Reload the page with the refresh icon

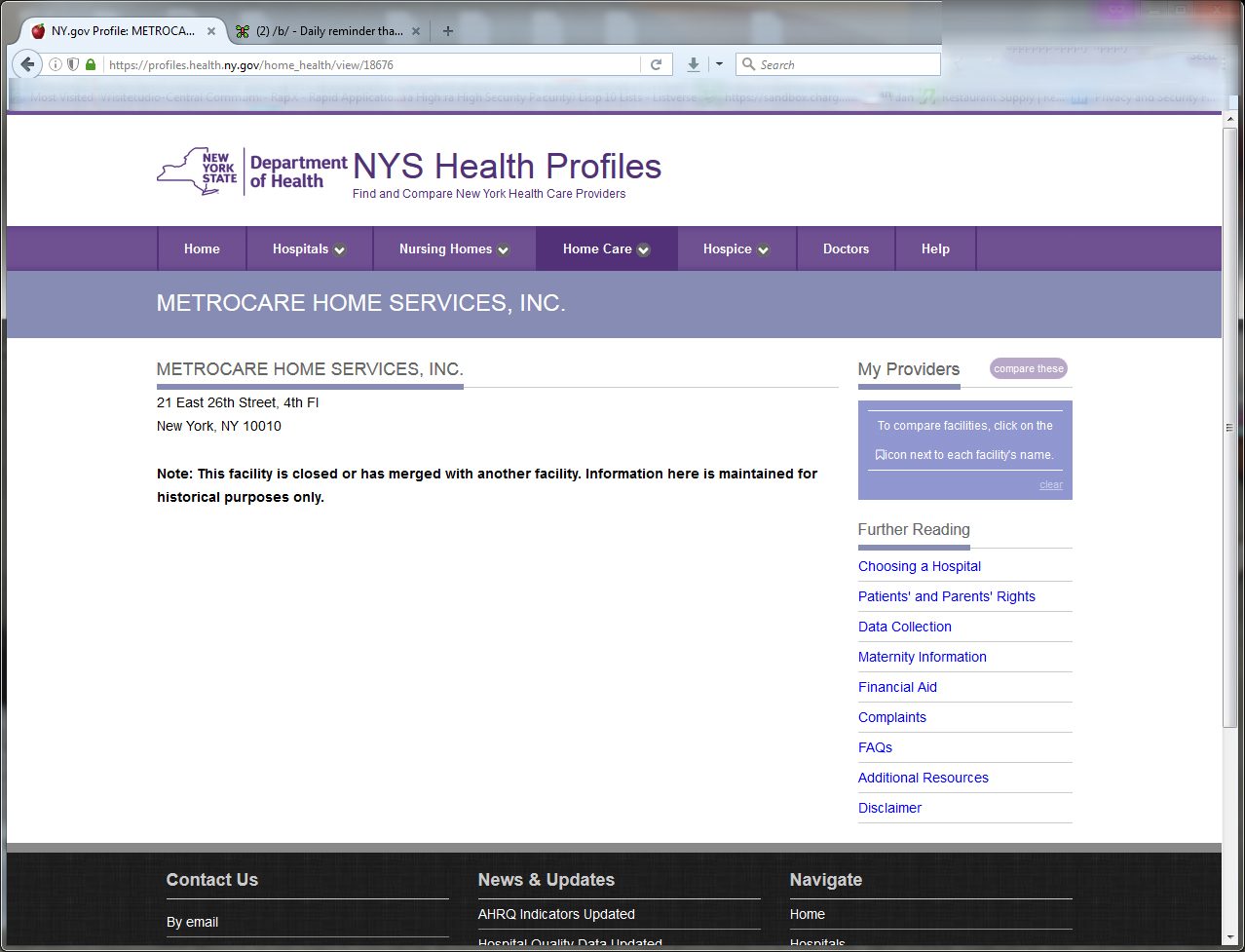coord(656,64)
